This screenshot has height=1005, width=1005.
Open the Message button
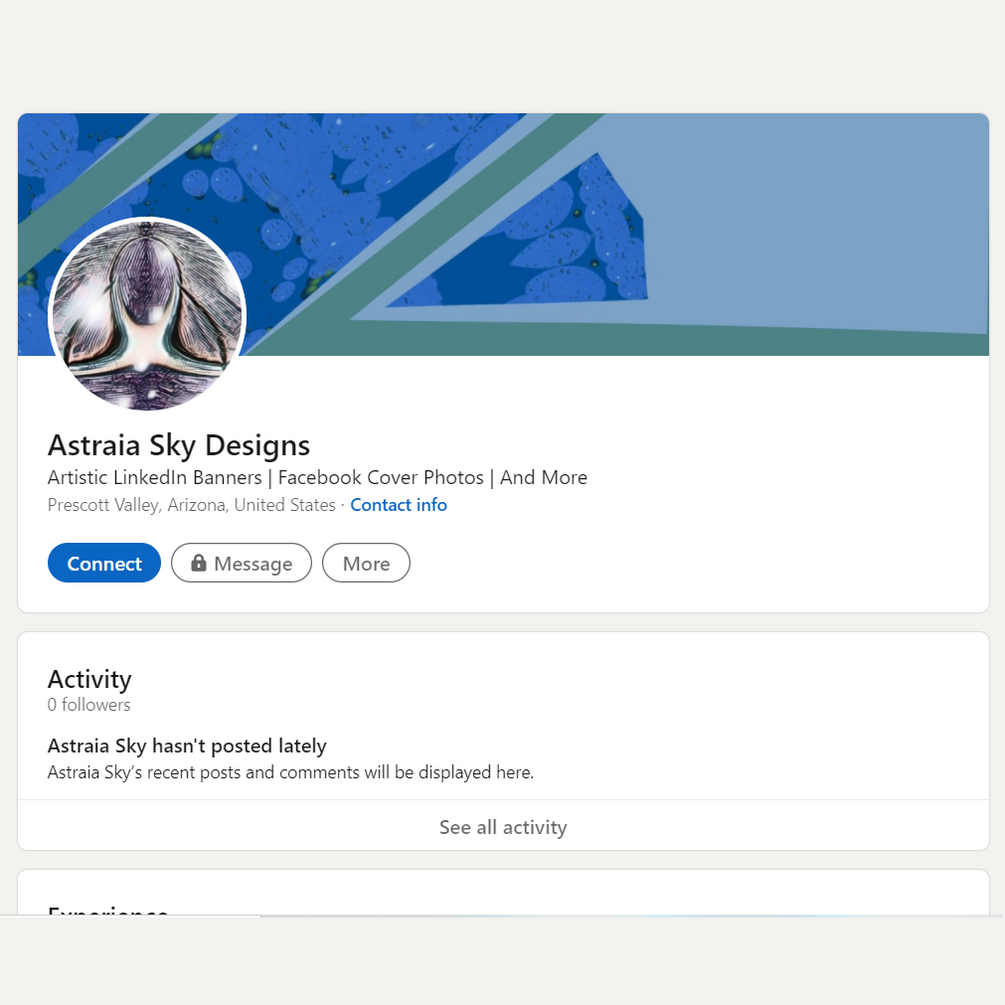pos(241,563)
